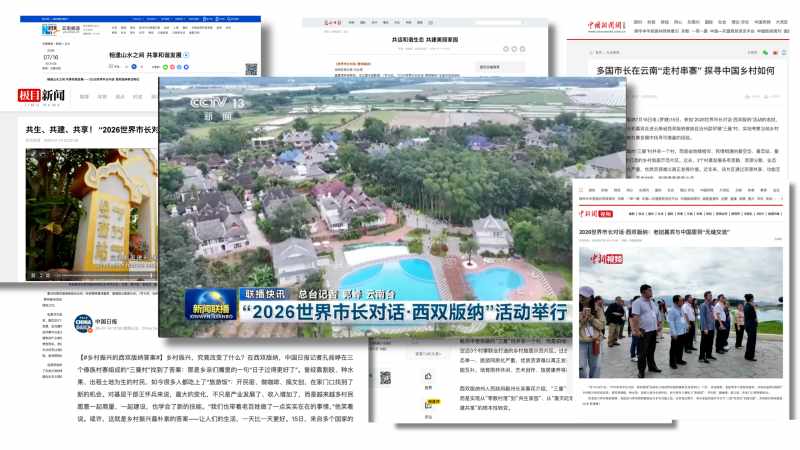Click the People's Daily search field
Viewport: 800px width, 450px height.
(498, 22)
